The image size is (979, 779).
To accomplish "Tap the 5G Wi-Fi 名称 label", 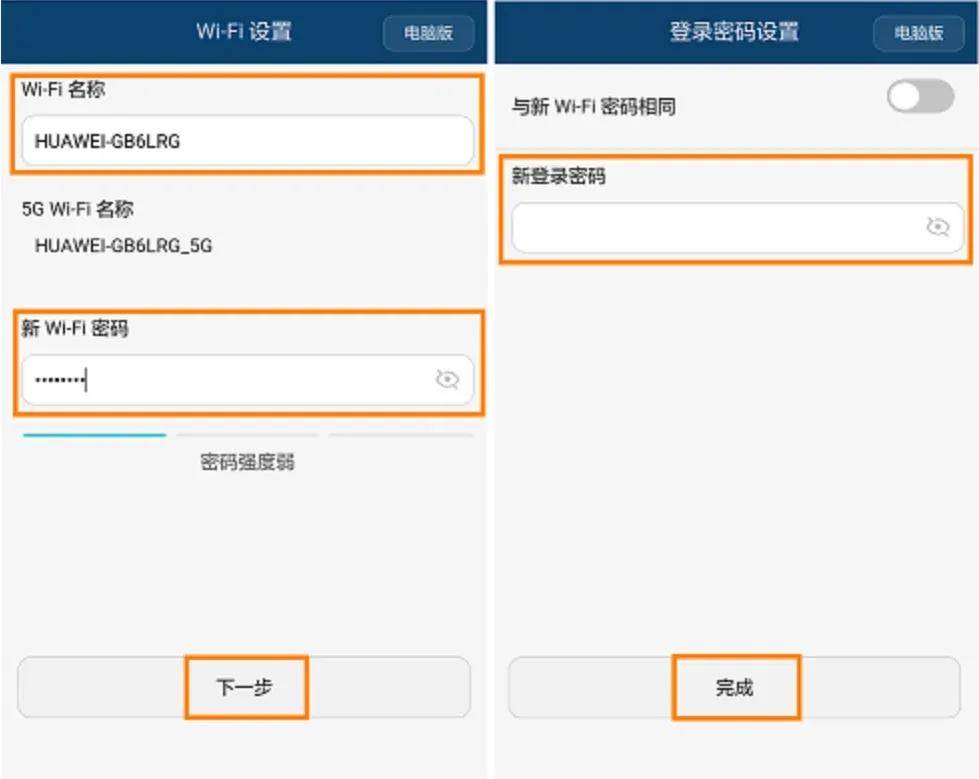I will pyautogui.click(x=77, y=209).
